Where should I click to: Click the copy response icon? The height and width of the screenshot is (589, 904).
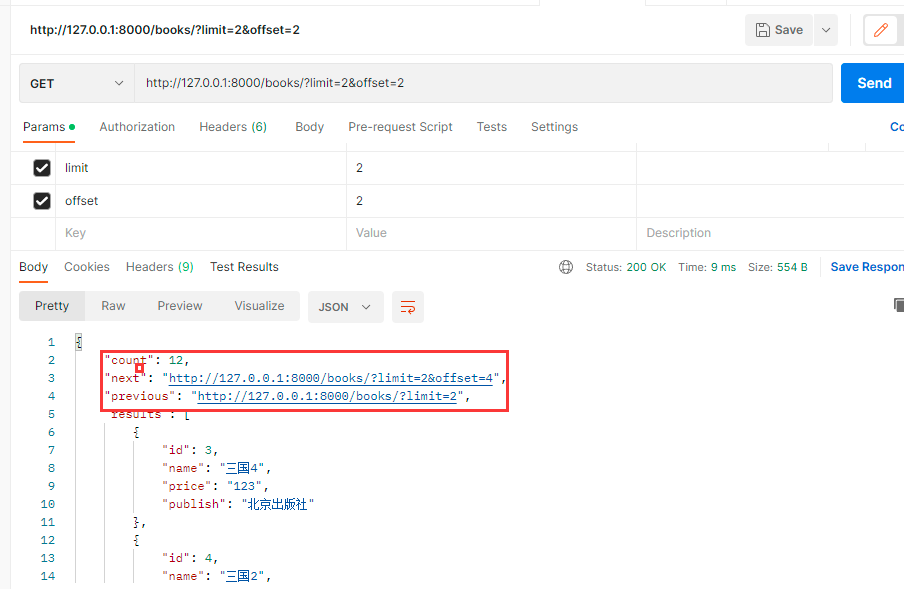(x=897, y=305)
